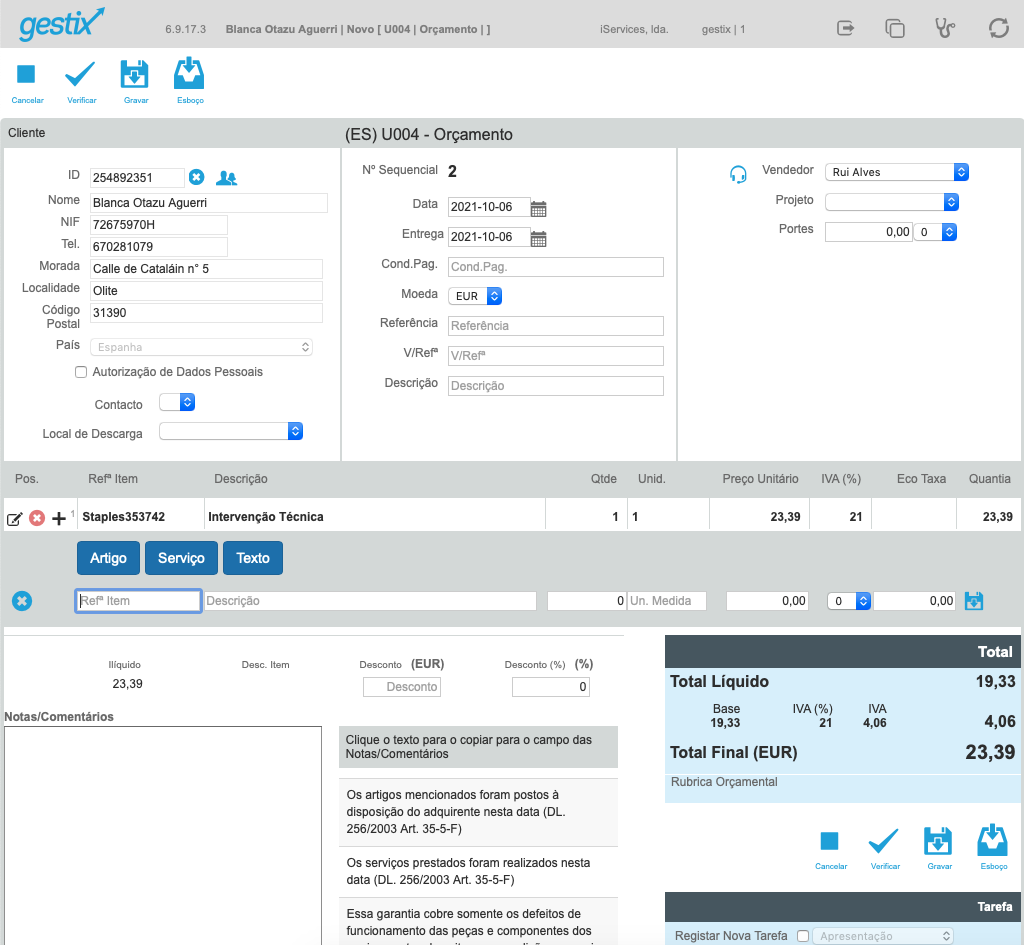Open the País Espanha dropdown
Screen dimensions: 1024x945
click(201, 347)
